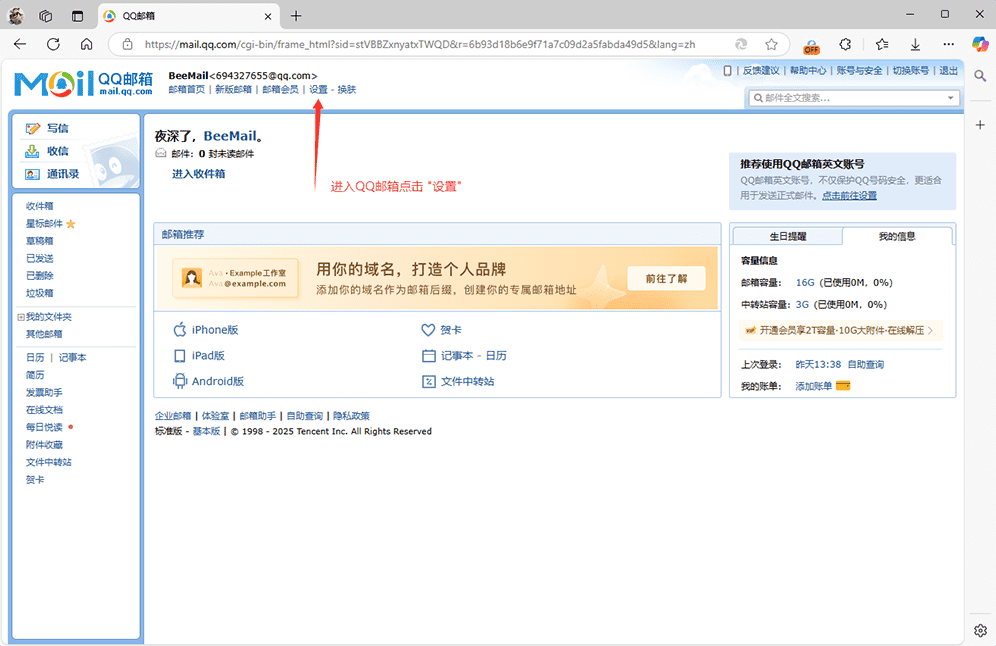
Task: Switch to the 生日提醒 tab
Action: 788,236
